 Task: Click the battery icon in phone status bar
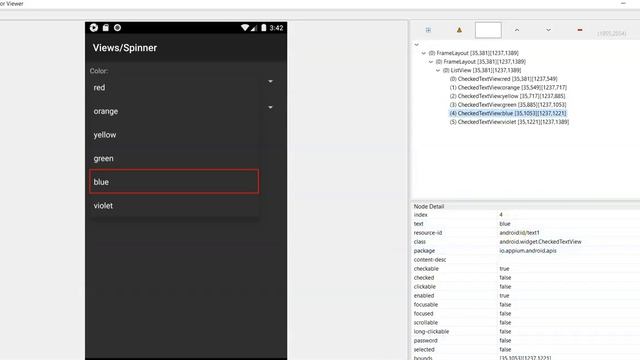tap(264, 28)
